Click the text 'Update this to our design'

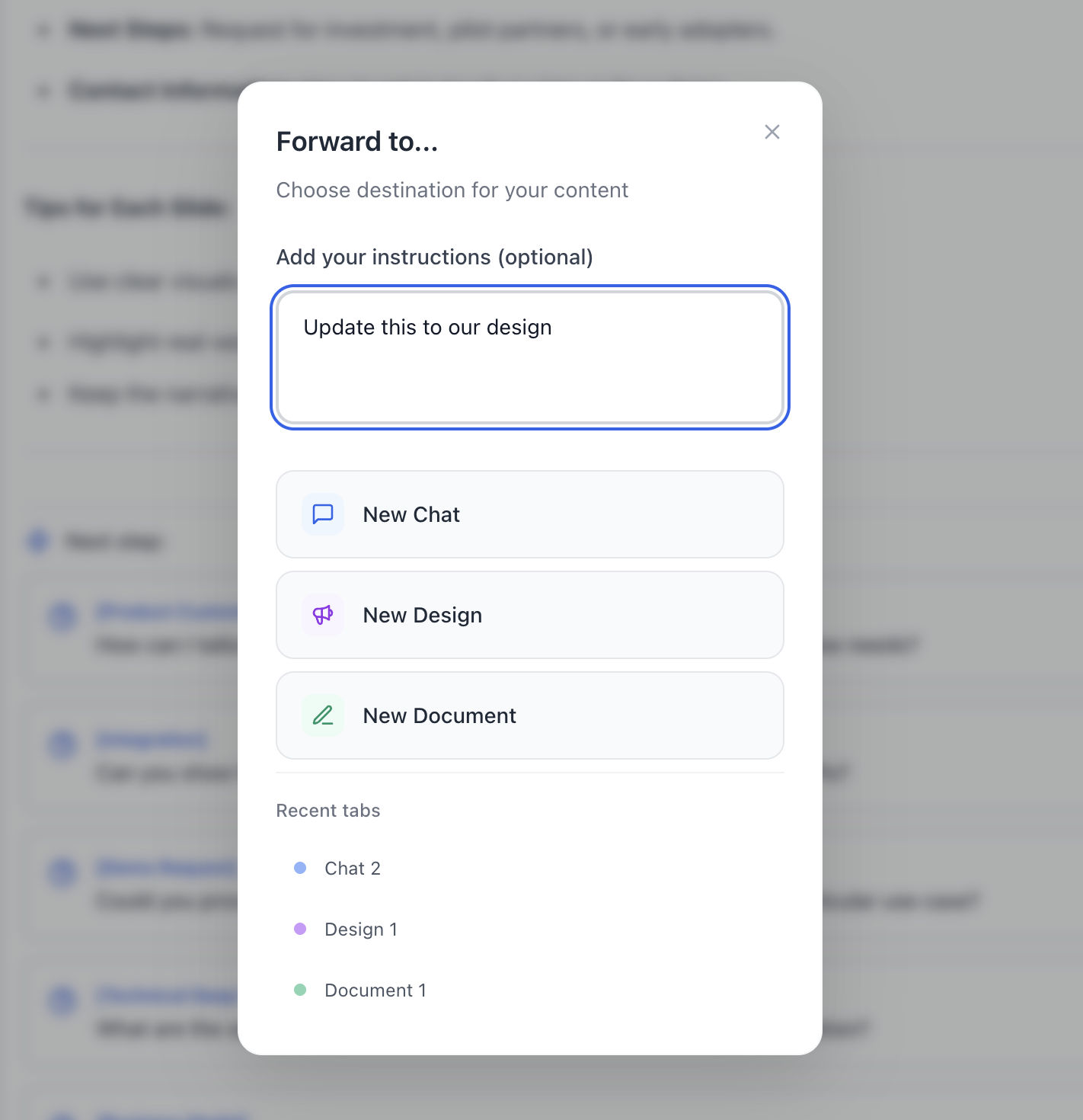(427, 328)
